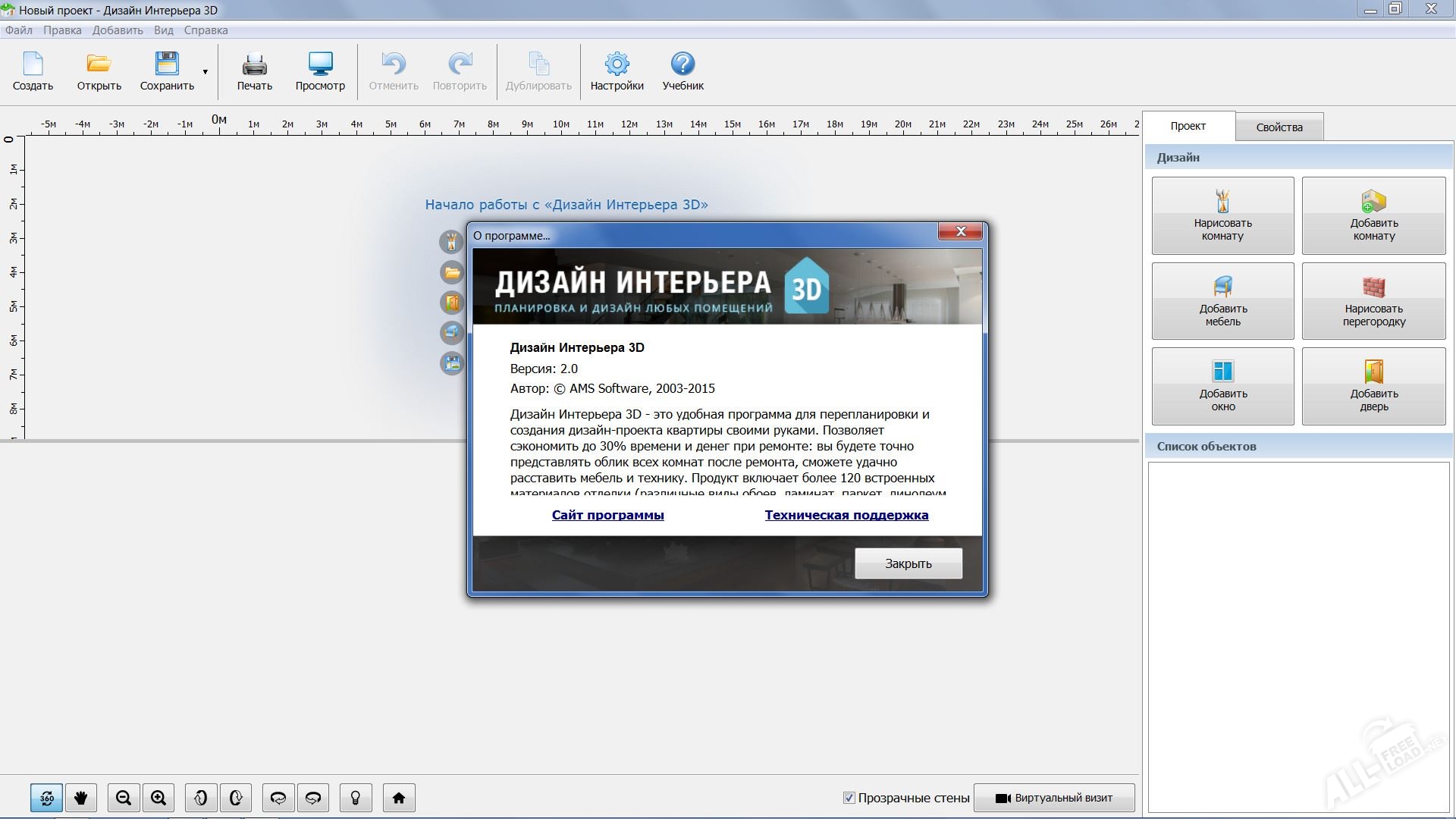The image size is (1456, 819).
Task: Select the hand pan tool
Action: (81, 798)
